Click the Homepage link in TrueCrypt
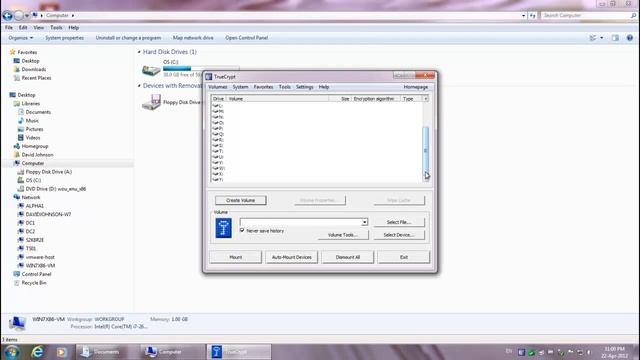The width and height of the screenshot is (640, 360). tap(416, 87)
